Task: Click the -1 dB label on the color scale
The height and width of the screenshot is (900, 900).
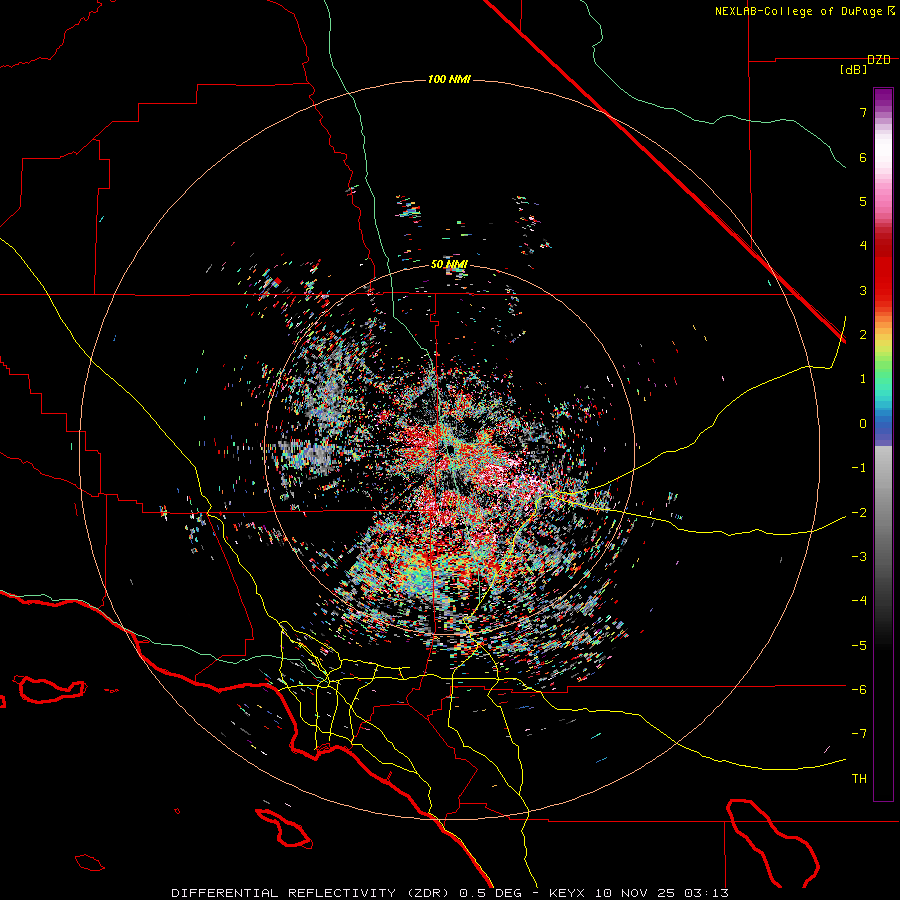Action: pyautogui.click(x=859, y=468)
